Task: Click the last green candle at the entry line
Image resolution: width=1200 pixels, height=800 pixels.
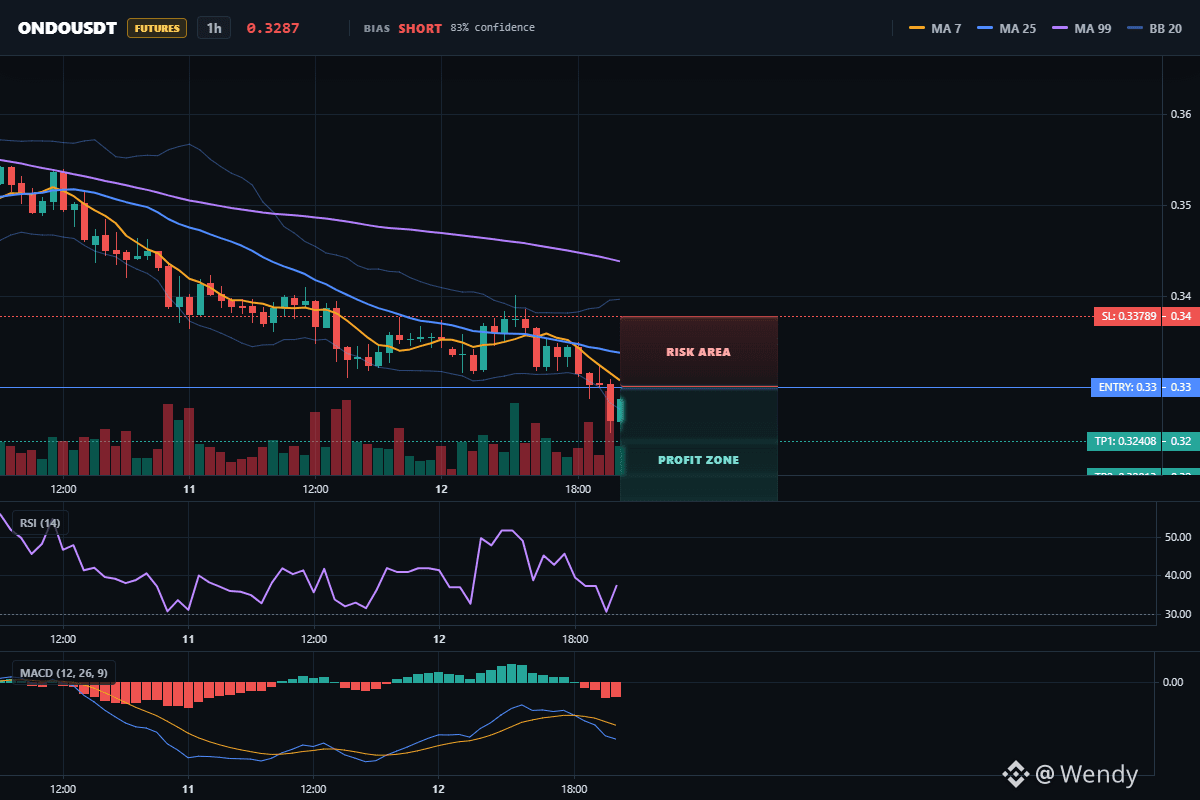Action: (x=620, y=410)
